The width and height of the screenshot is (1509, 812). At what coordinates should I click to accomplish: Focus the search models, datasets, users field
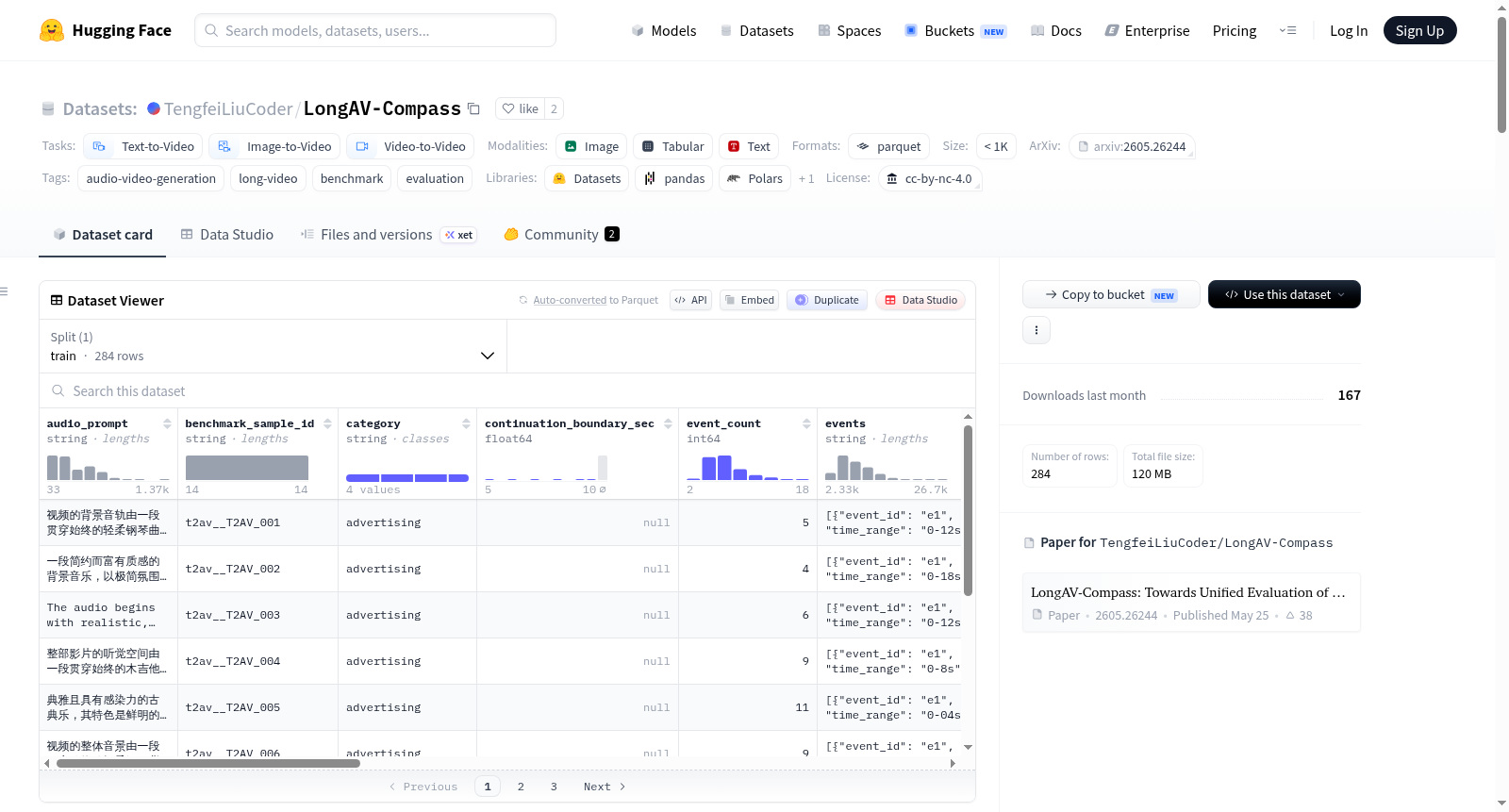tap(375, 30)
